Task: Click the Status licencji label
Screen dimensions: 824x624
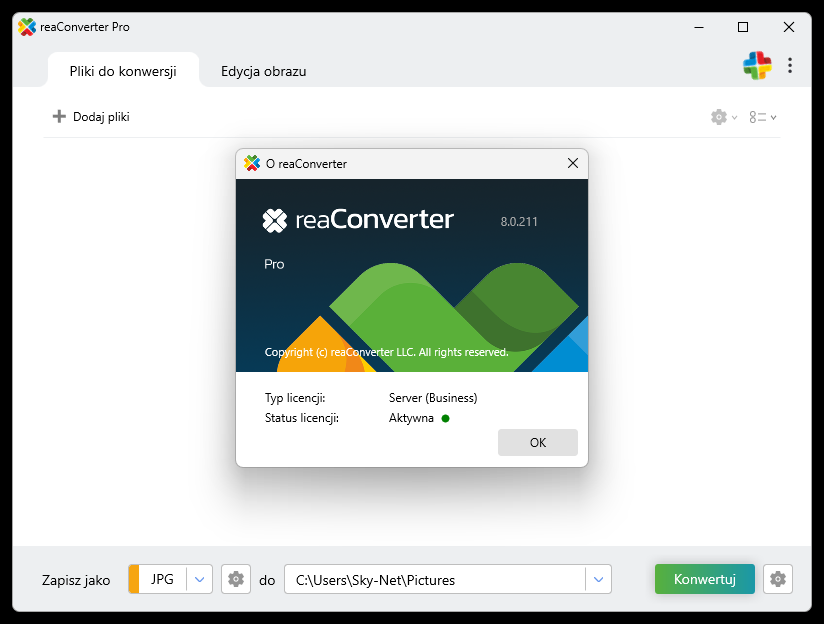Action: [x=302, y=418]
